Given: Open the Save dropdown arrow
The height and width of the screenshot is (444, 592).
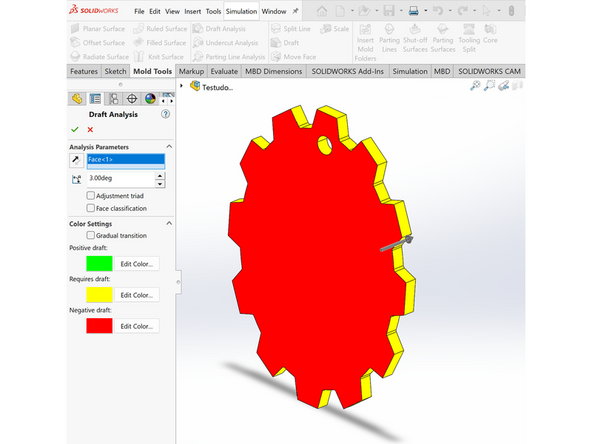Looking at the screenshot, I should coord(401,11).
